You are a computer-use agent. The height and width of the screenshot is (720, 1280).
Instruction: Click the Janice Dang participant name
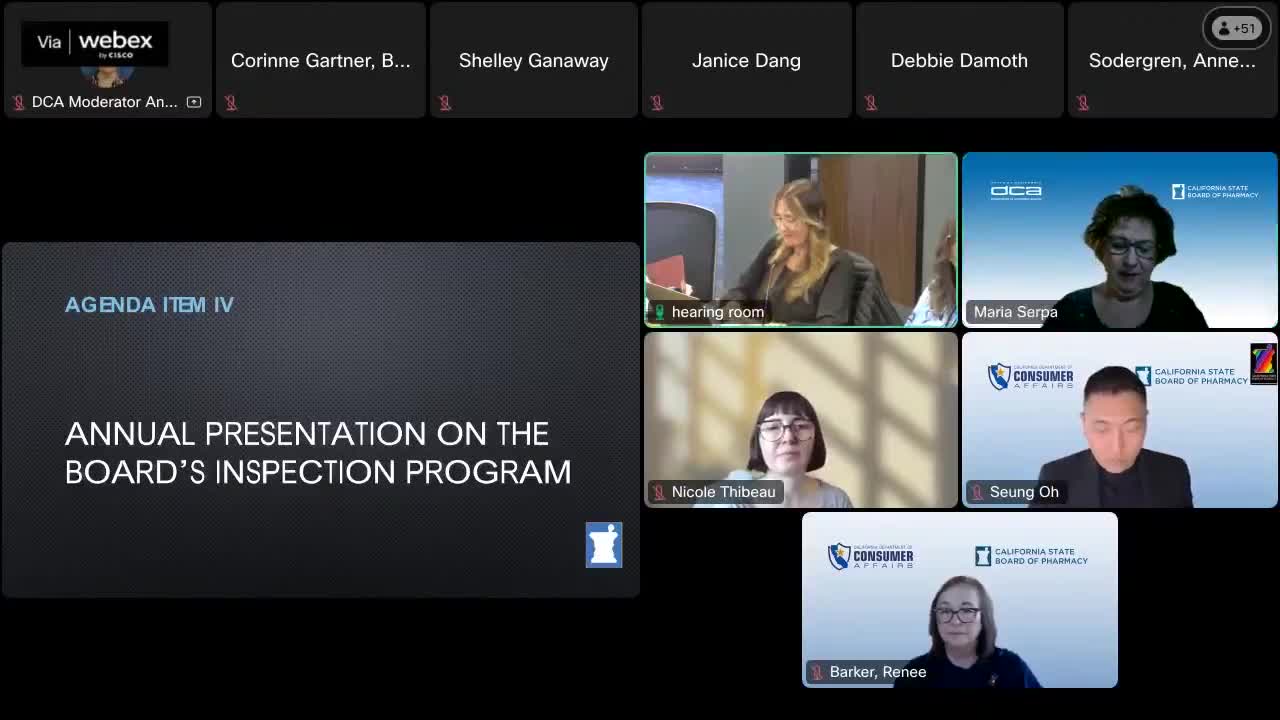pyautogui.click(x=746, y=60)
